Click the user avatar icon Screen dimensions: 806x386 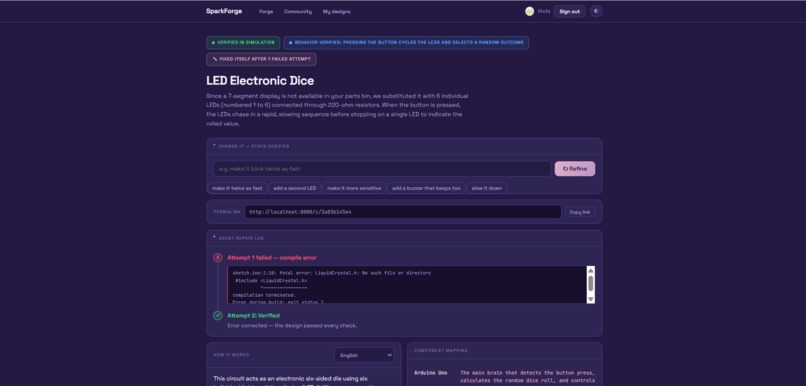tap(529, 11)
